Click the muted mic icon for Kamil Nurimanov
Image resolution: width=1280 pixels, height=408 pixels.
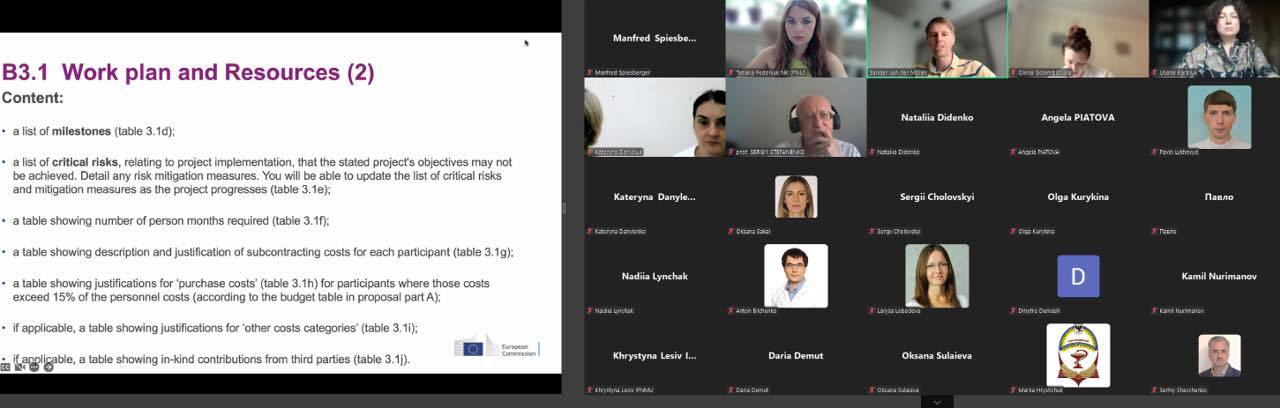[1155, 311]
